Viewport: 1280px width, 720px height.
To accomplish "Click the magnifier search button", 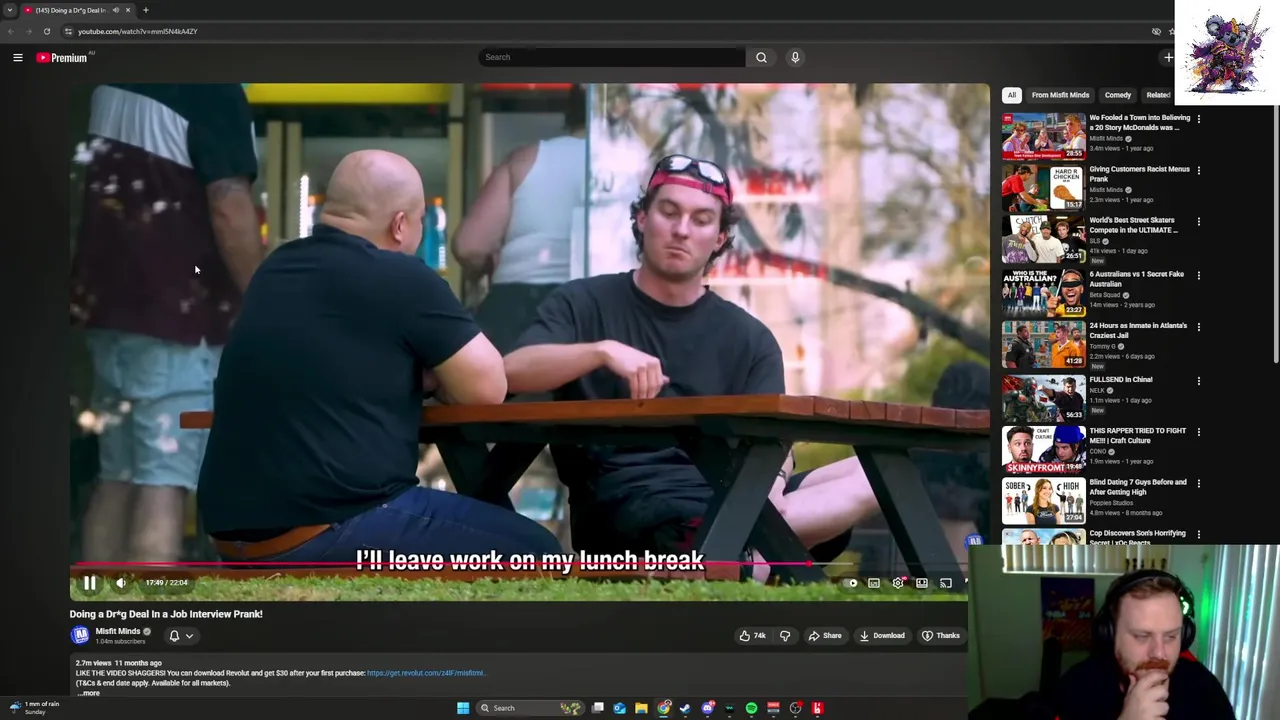I will tap(761, 57).
